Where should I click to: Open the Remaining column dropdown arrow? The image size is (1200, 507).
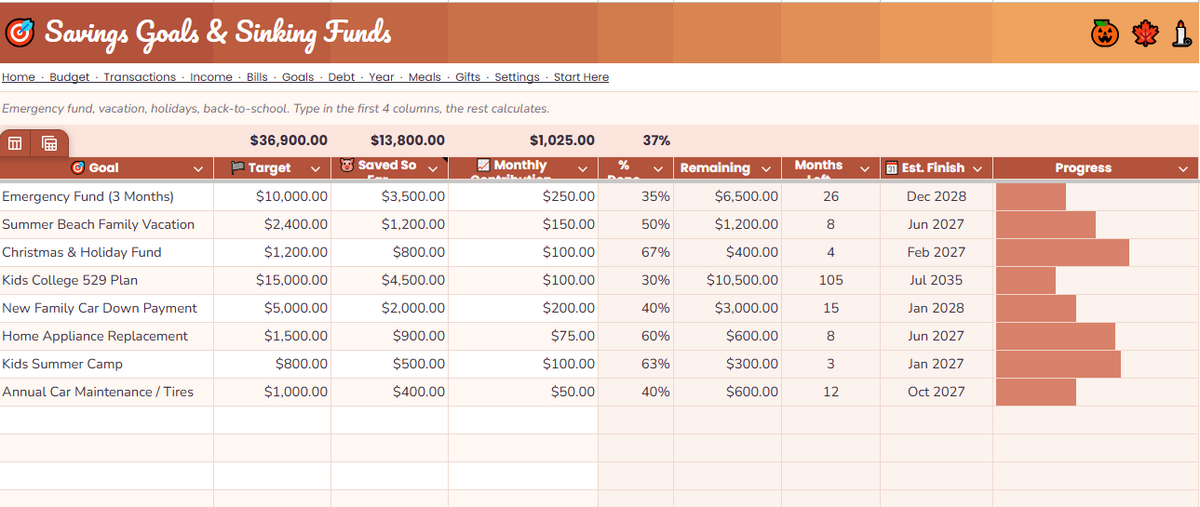[x=766, y=168]
